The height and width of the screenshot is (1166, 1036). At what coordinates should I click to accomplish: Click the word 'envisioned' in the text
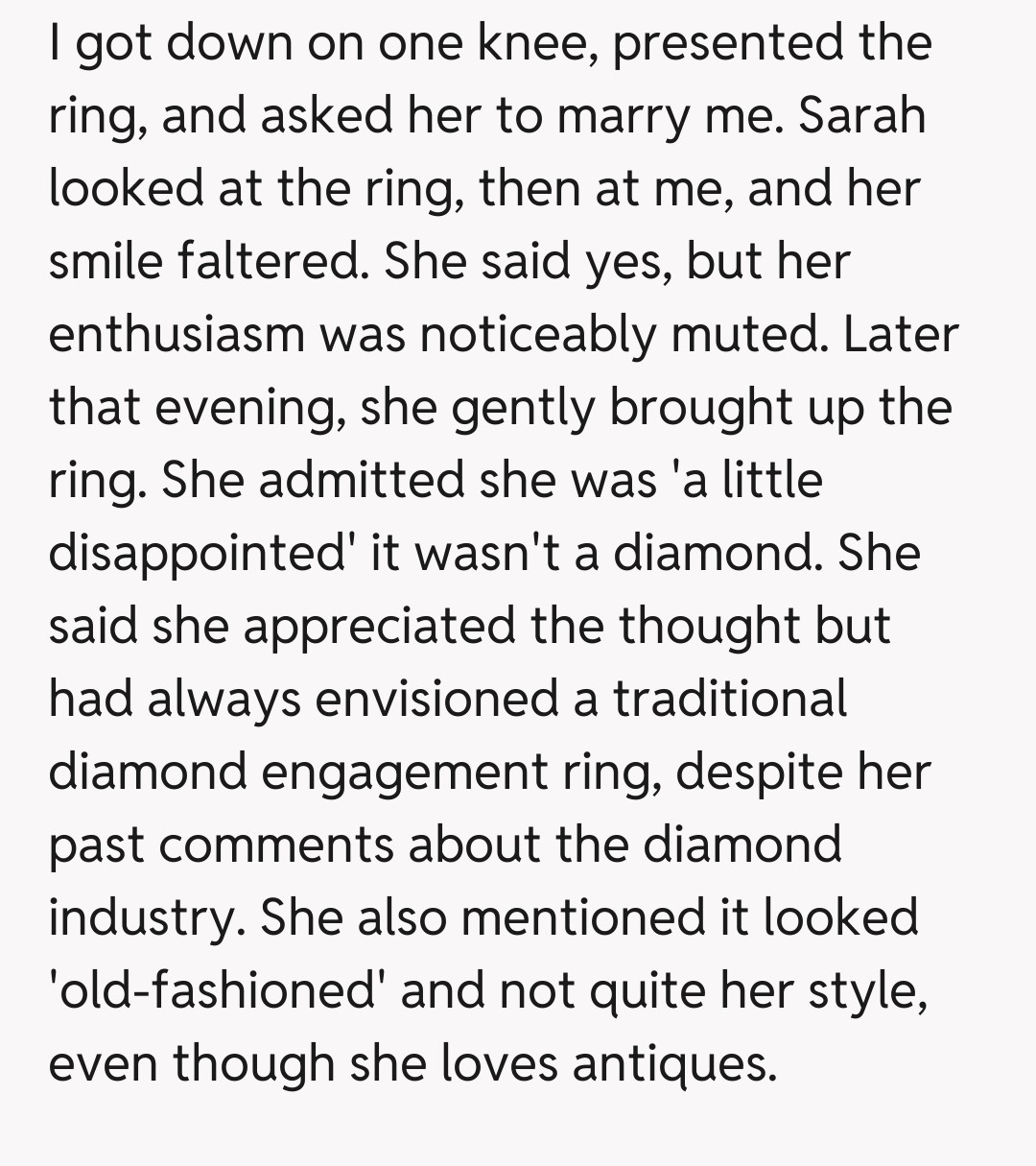point(437,699)
